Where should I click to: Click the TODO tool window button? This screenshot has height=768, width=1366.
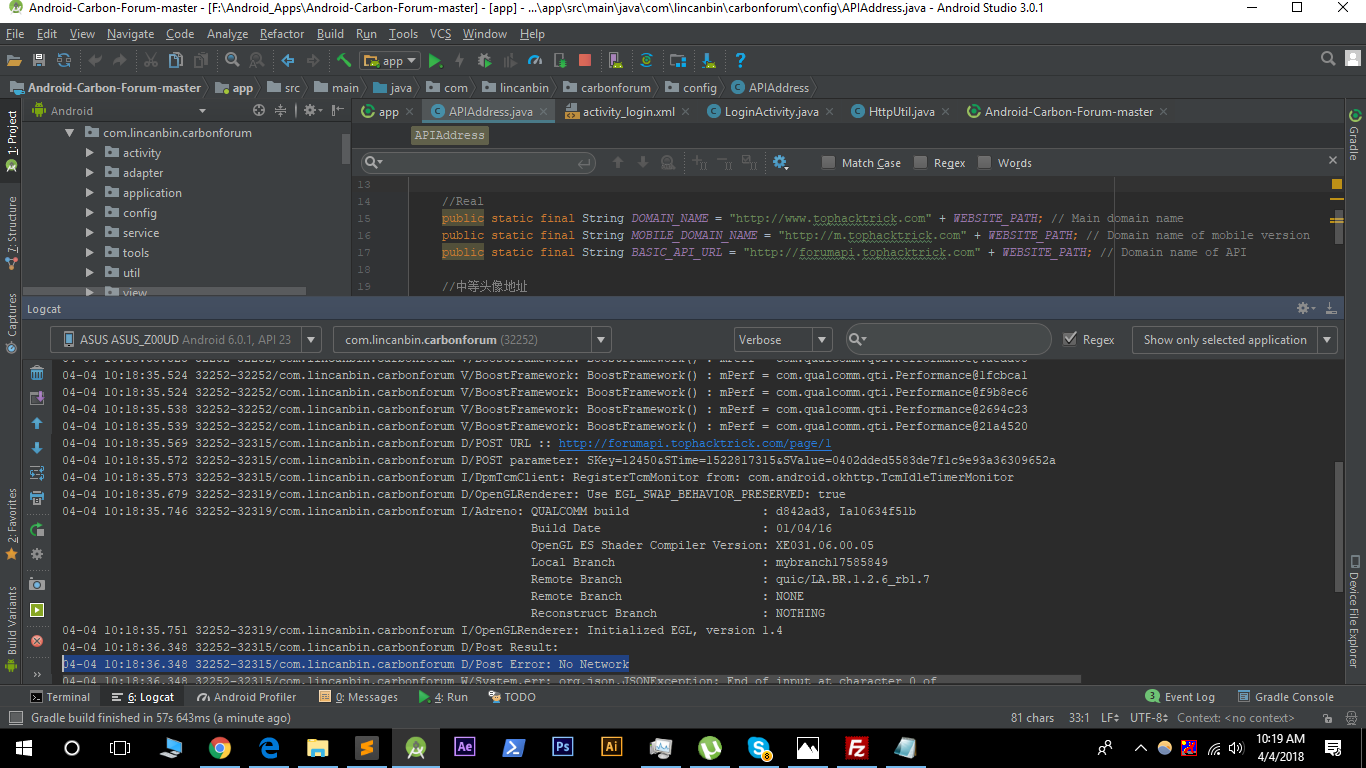tap(512, 697)
